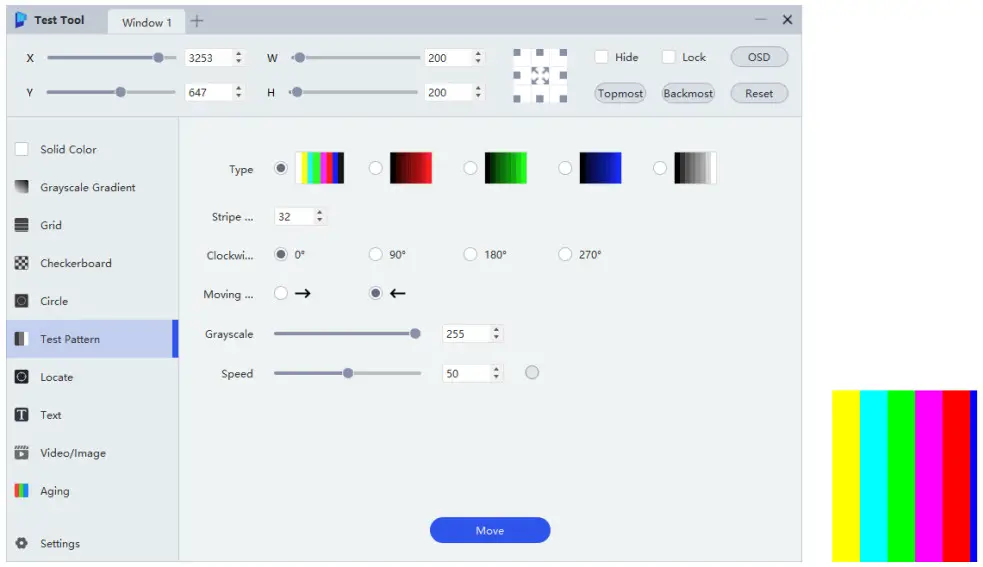Click the Speed field showing 50
Viewport: 983px width, 567px height.
[x=466, y=373]
